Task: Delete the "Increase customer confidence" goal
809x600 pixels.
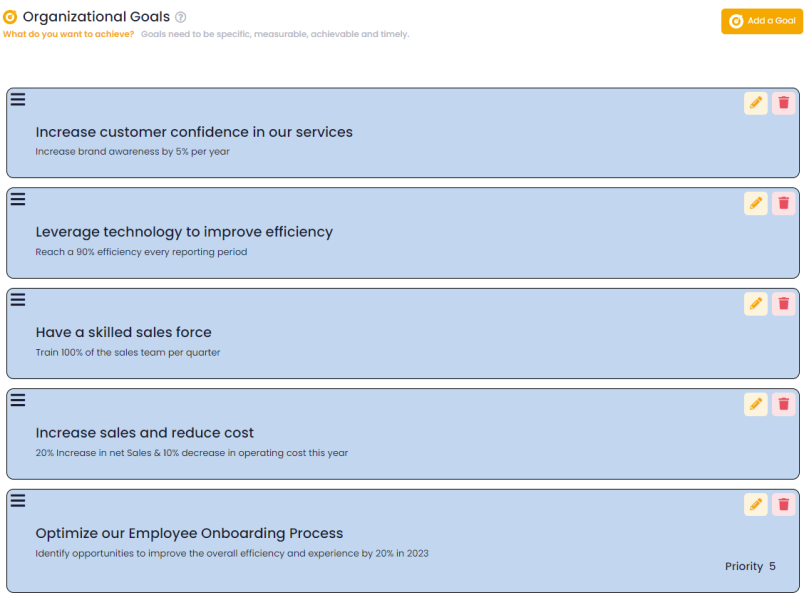Action: [784, 103]
